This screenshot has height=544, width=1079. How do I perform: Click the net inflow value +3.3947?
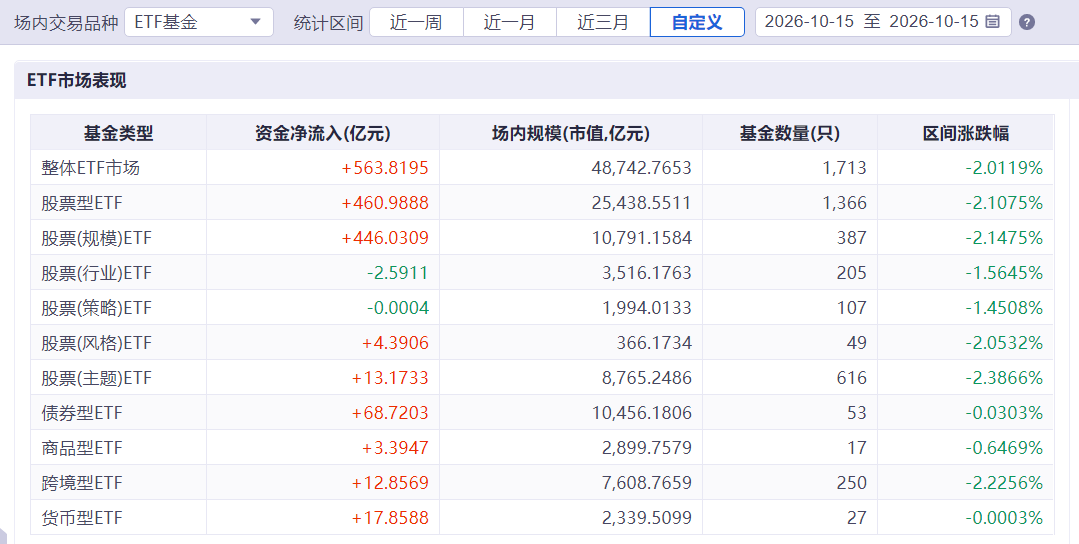[395, 448]
